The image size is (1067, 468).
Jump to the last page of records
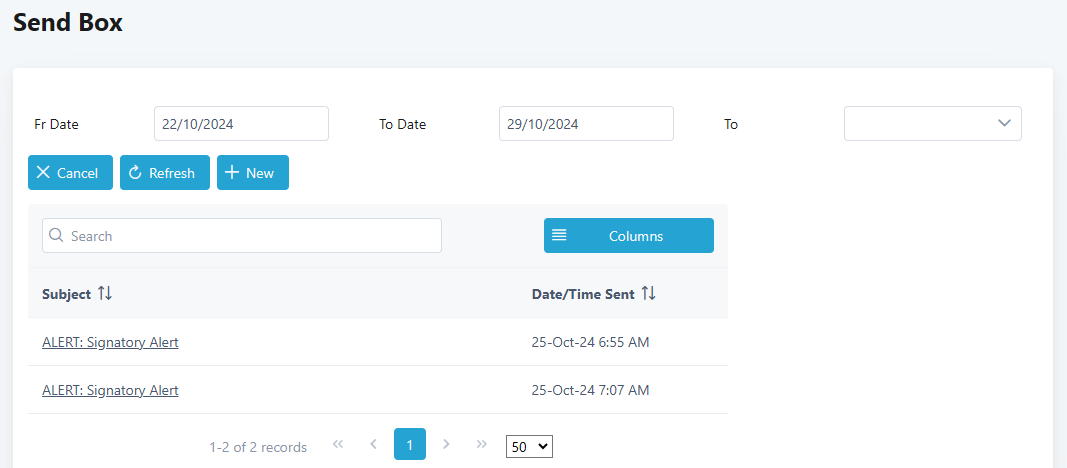pos(482,444)
